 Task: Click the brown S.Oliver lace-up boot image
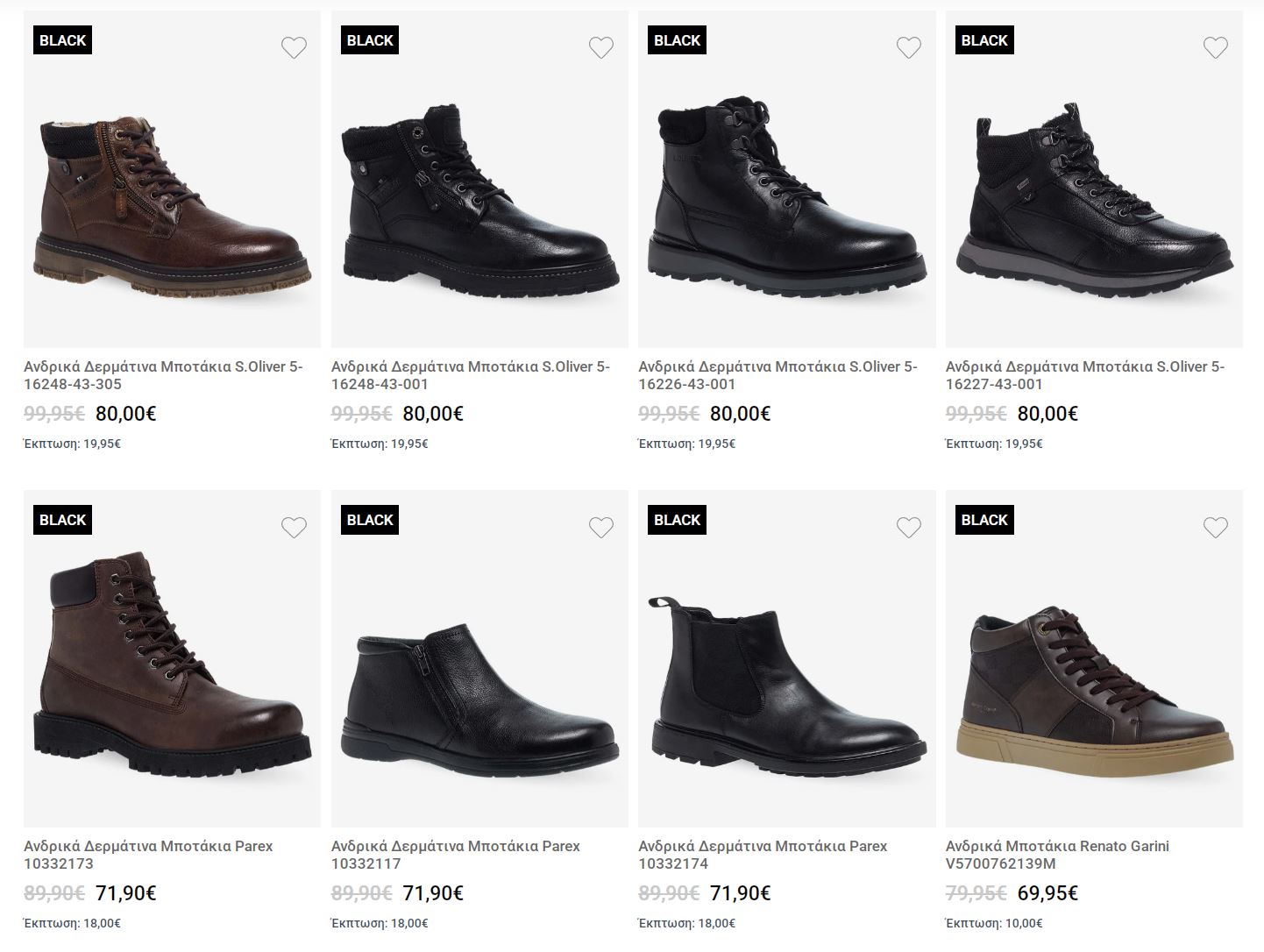point(173,202)
